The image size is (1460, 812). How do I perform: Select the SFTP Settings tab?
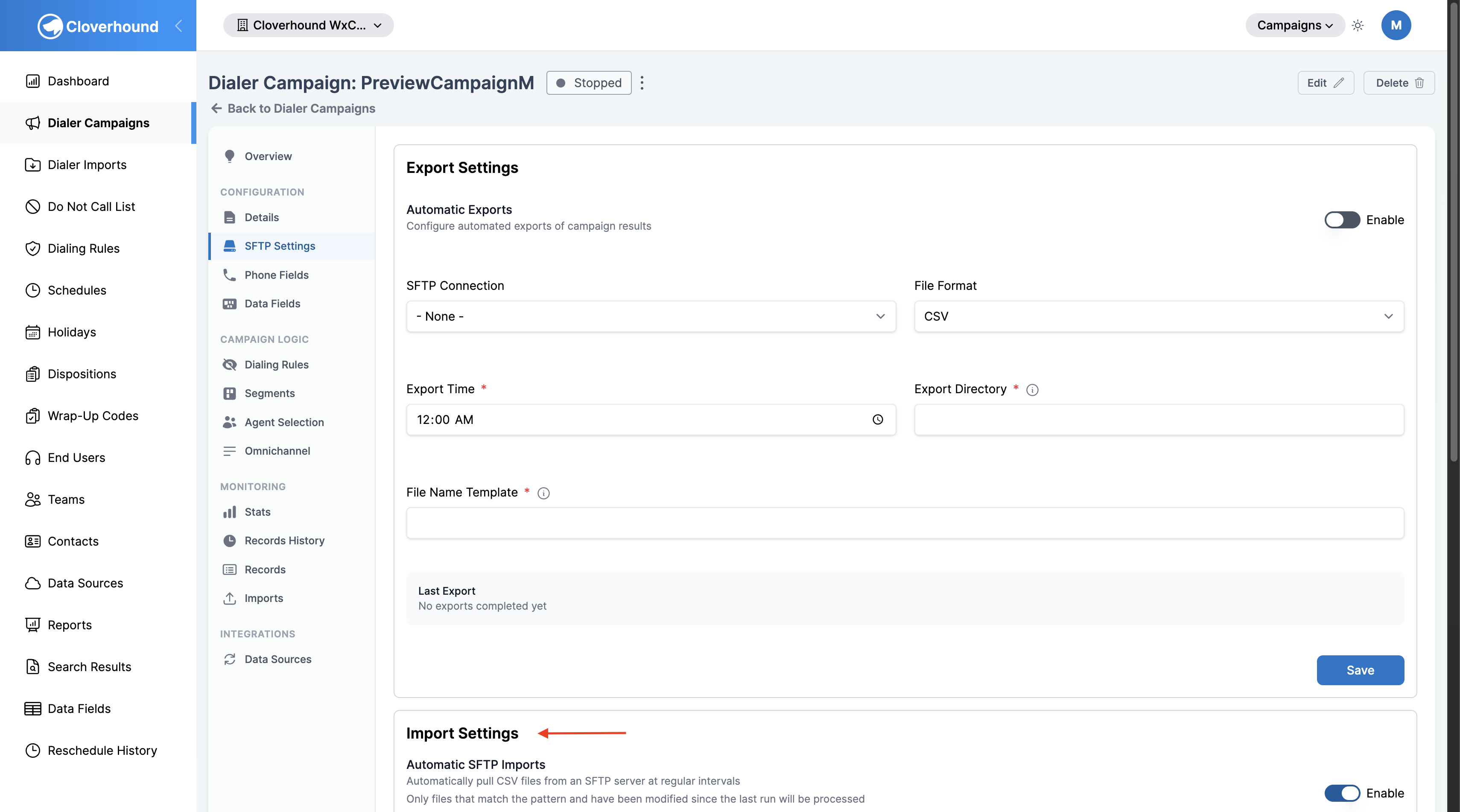(x=291, y=246)
